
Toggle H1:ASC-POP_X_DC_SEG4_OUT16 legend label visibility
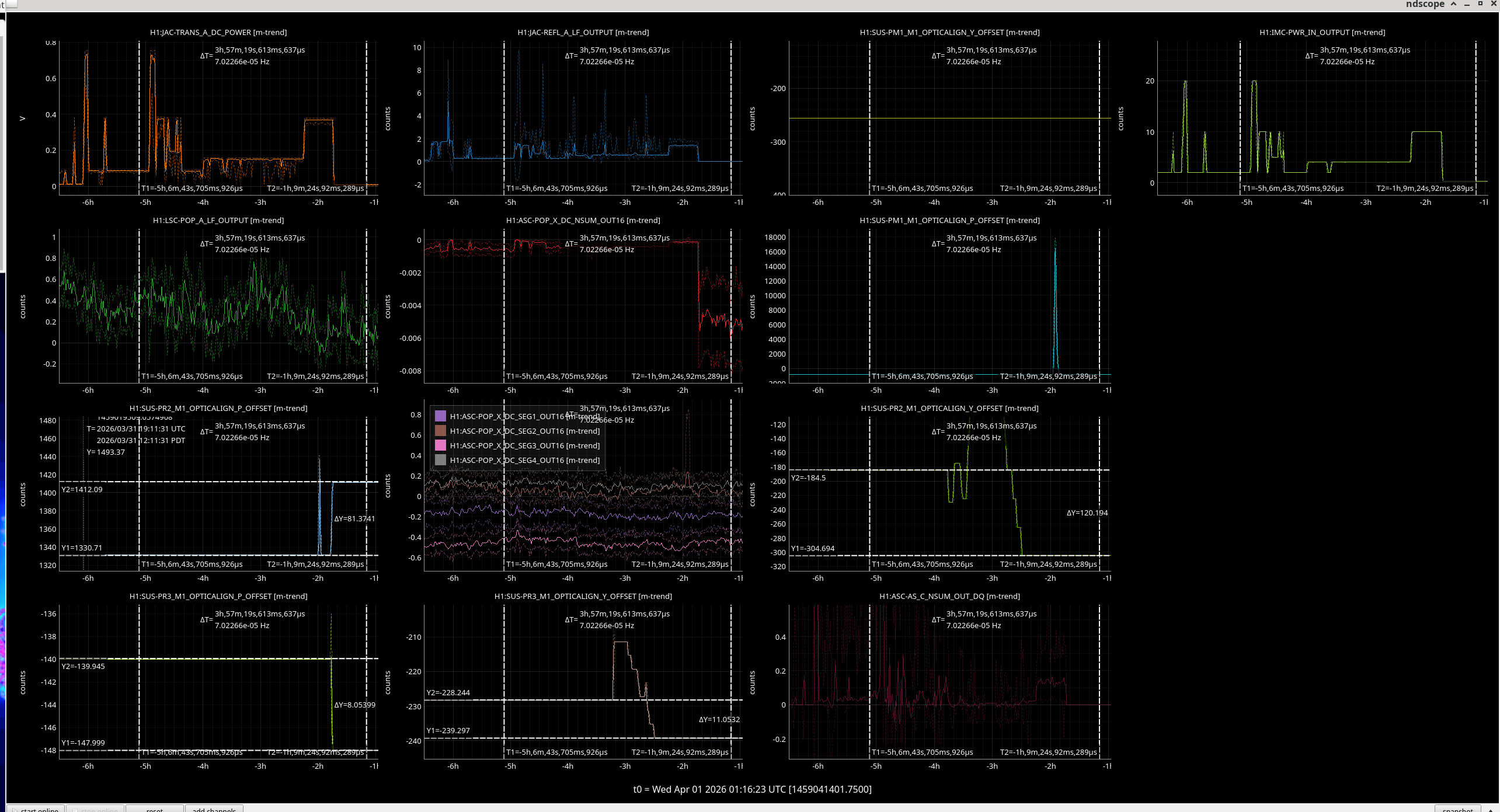point(524,460)
